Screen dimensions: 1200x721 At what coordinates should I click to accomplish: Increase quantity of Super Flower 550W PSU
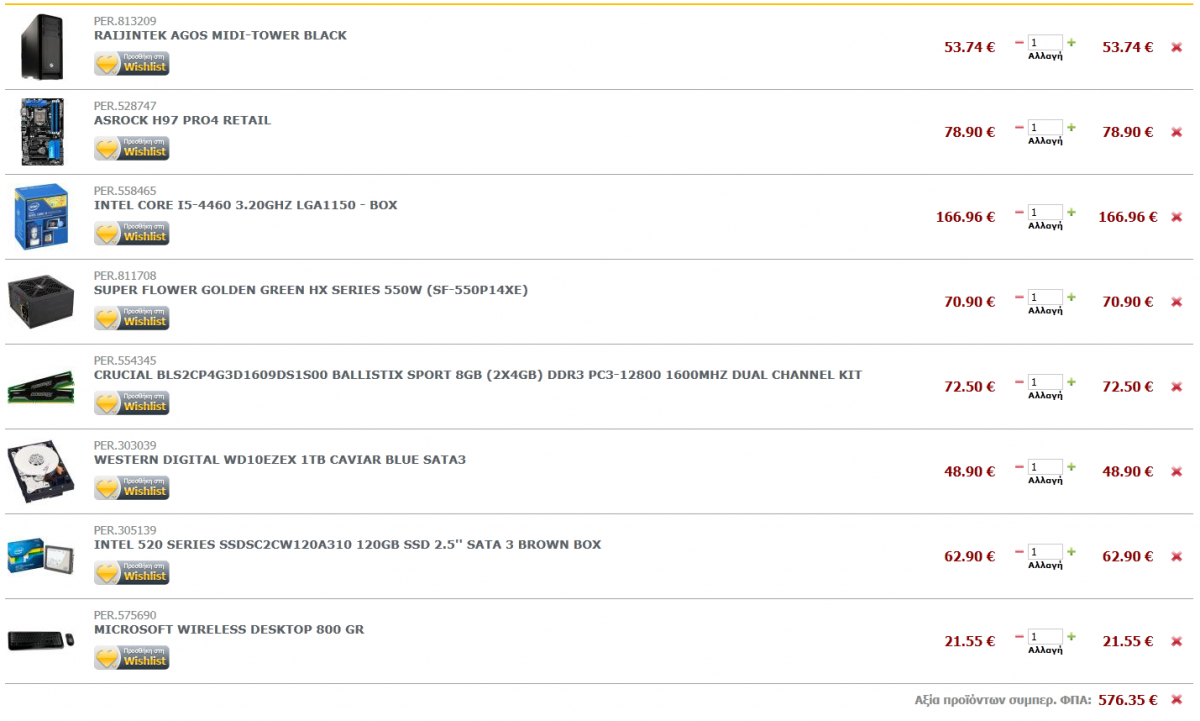coord(1071,297)
